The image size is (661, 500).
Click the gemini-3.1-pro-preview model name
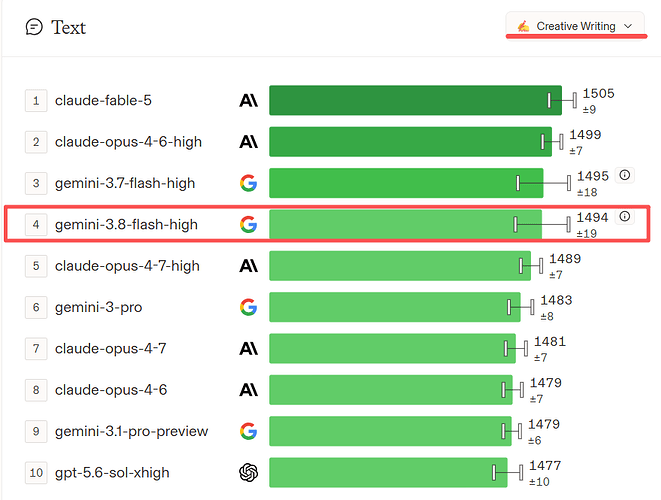click(132, 431)
